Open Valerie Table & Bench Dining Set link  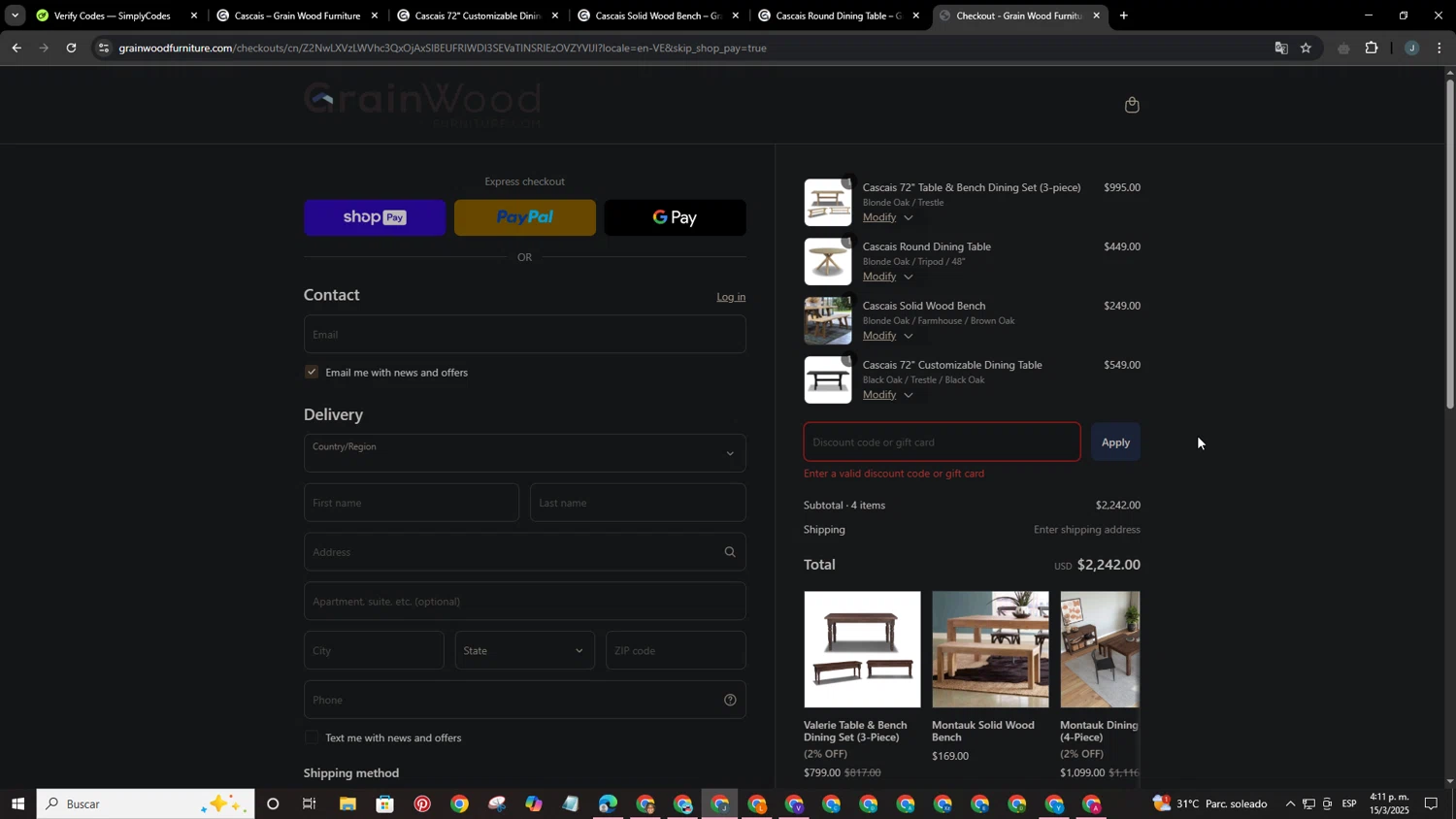pos(854,732)
